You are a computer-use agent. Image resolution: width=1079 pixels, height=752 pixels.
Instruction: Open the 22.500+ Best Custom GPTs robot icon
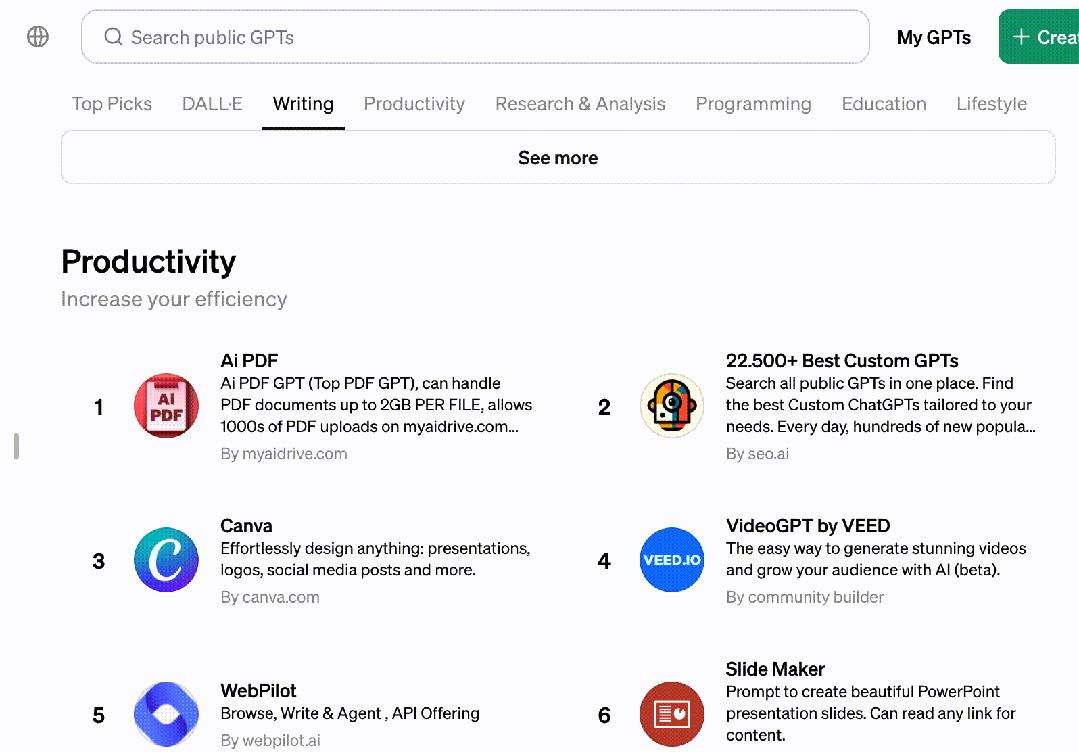click(672, 406)
